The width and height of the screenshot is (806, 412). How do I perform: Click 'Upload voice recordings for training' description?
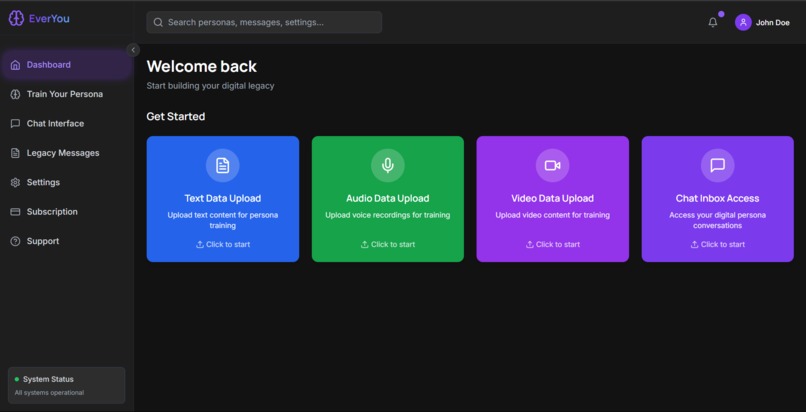tap(388, 215)
